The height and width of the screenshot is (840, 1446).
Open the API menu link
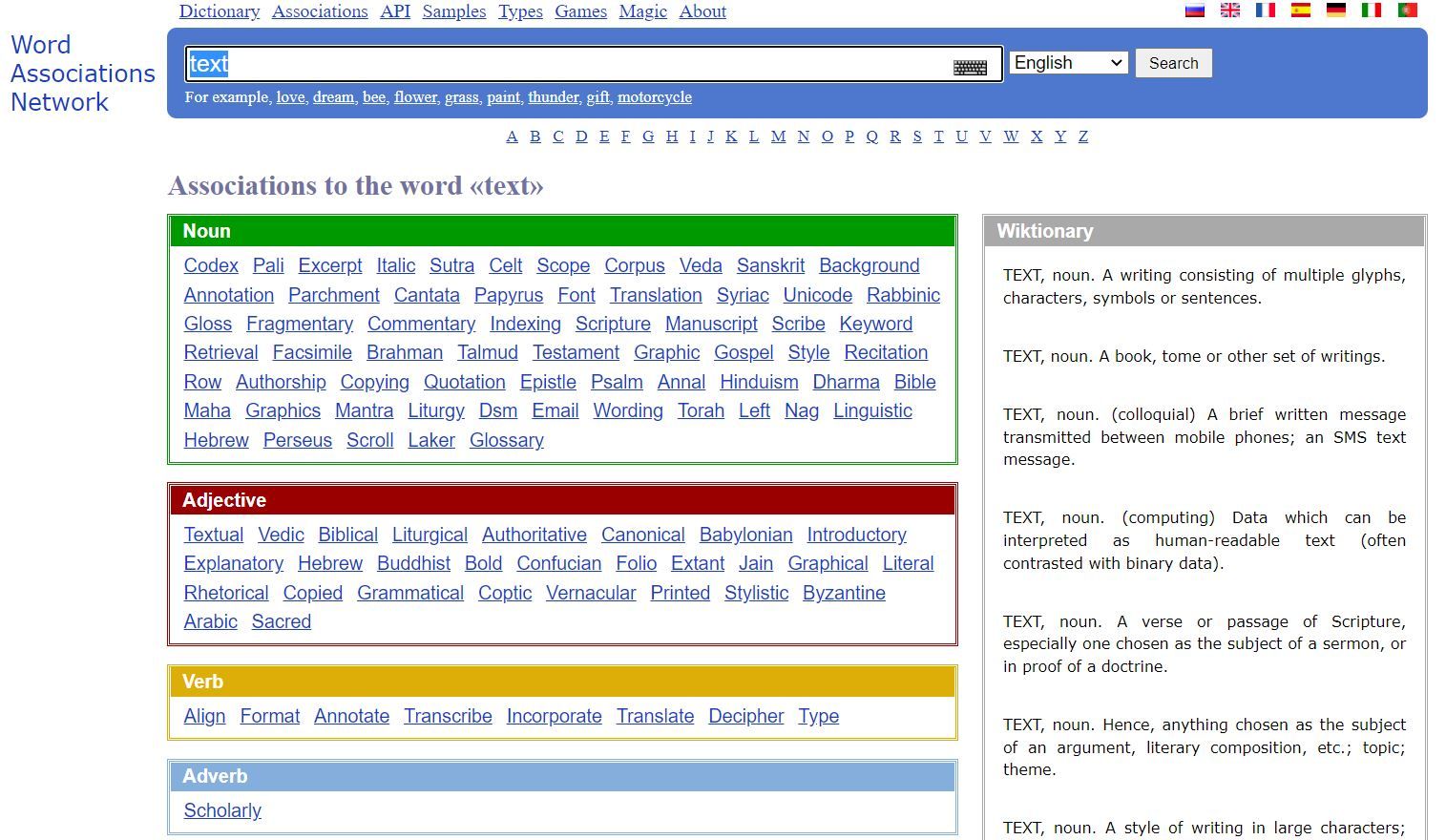[x=395, y=11]
